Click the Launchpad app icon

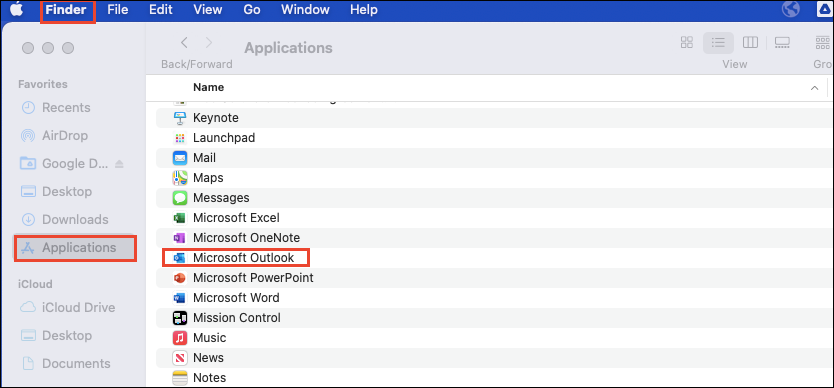(x=180, y=138)
